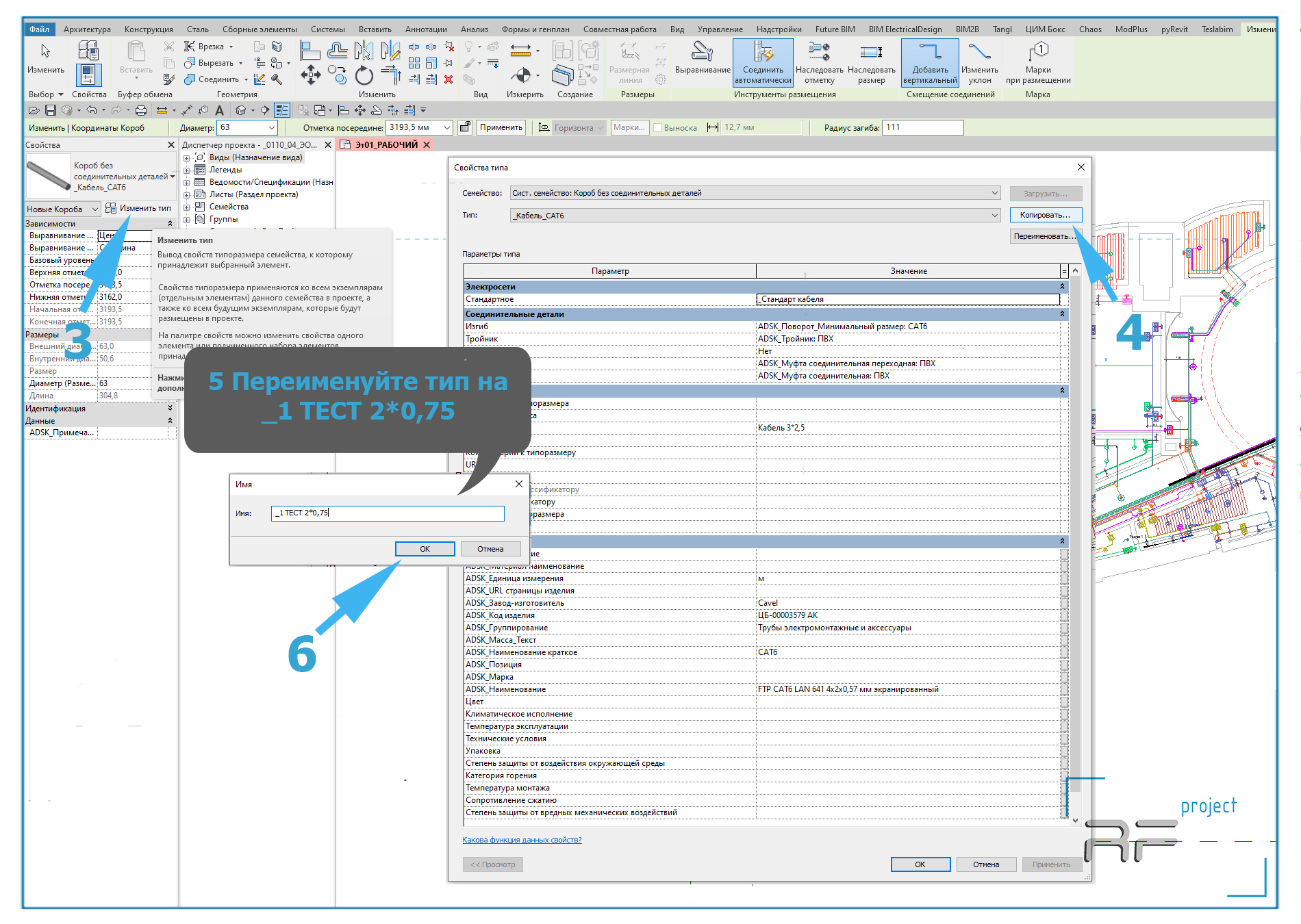1301x924 pixels.
Task: Open the Аннотации ribbon tab
Action: click(426, 29)
